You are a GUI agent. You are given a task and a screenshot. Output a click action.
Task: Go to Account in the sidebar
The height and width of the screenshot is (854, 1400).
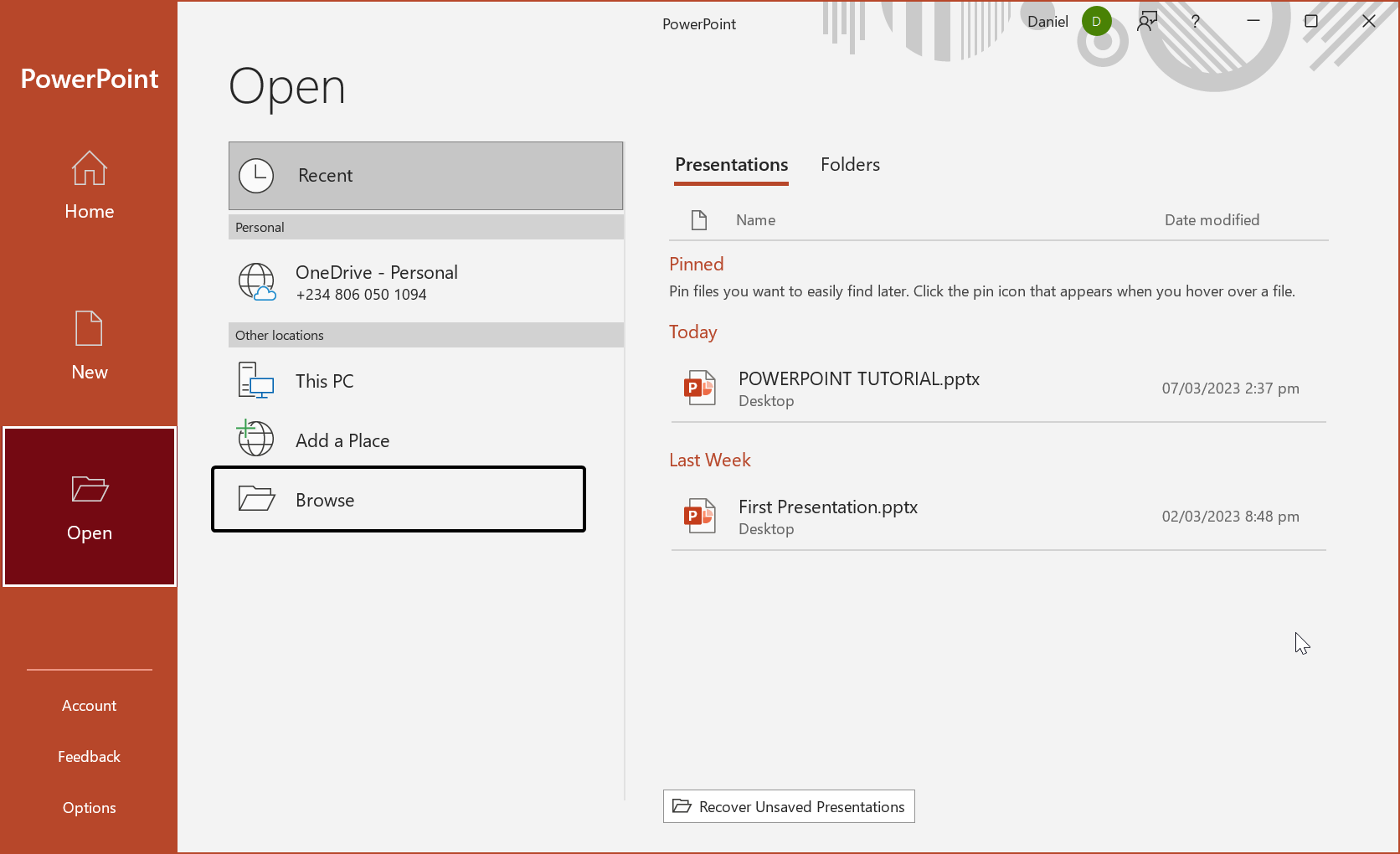tap(89, 706)
